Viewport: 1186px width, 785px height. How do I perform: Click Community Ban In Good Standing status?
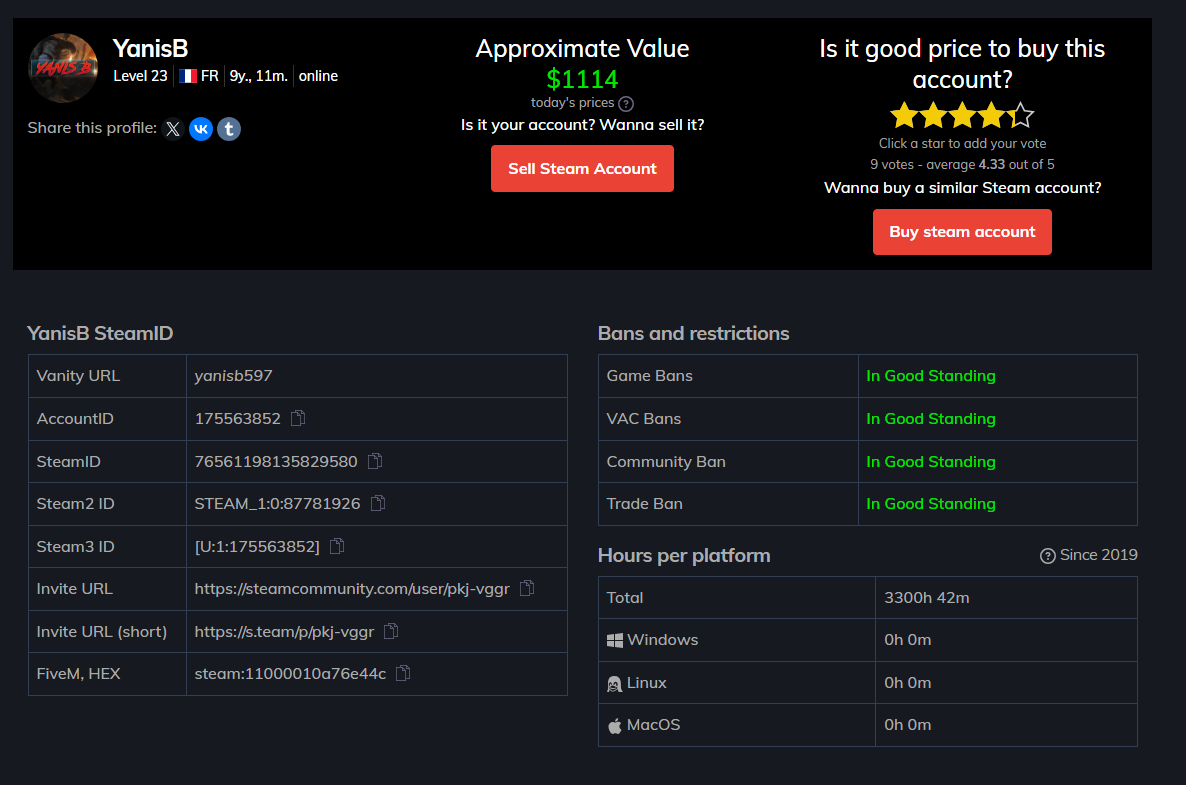931,461
